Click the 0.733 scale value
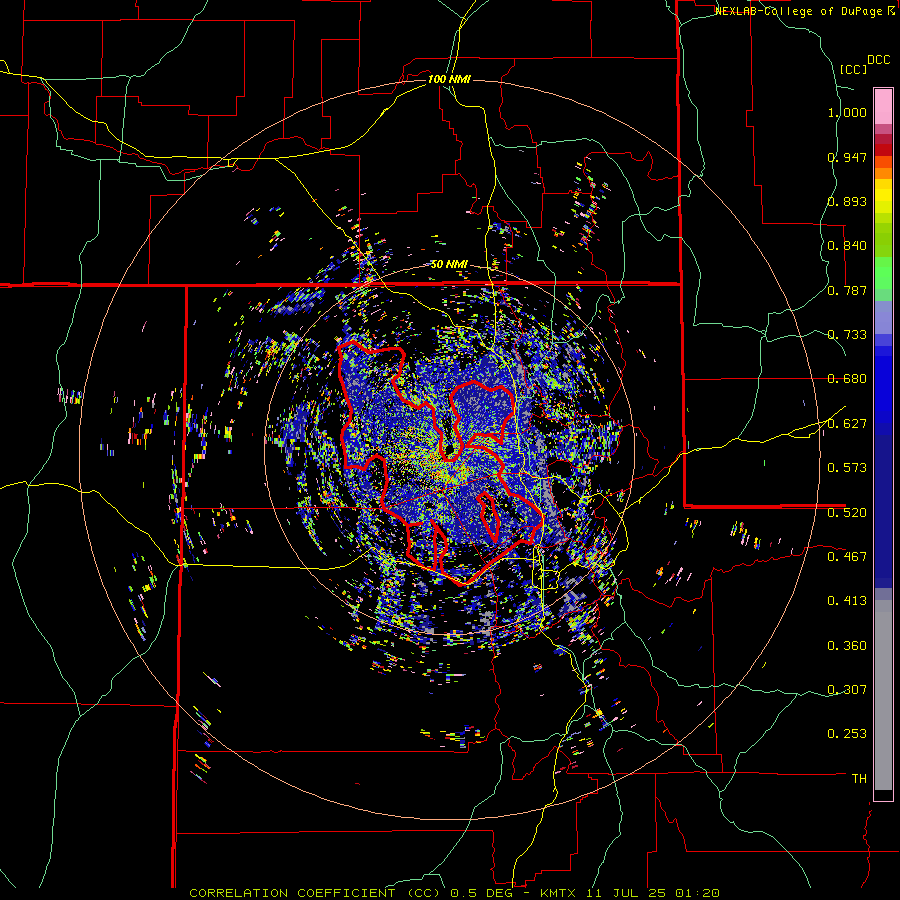The width and height of the screenshot is (900, 900). [847, 335]
